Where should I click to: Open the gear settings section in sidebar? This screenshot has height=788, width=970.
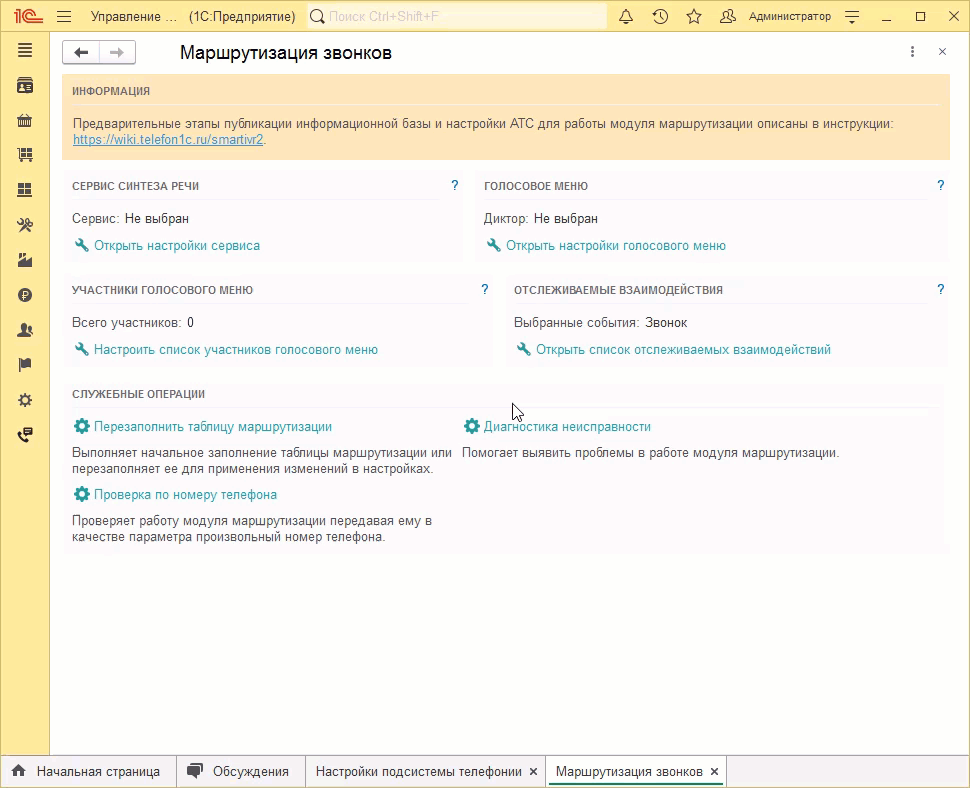pos(25,400)
